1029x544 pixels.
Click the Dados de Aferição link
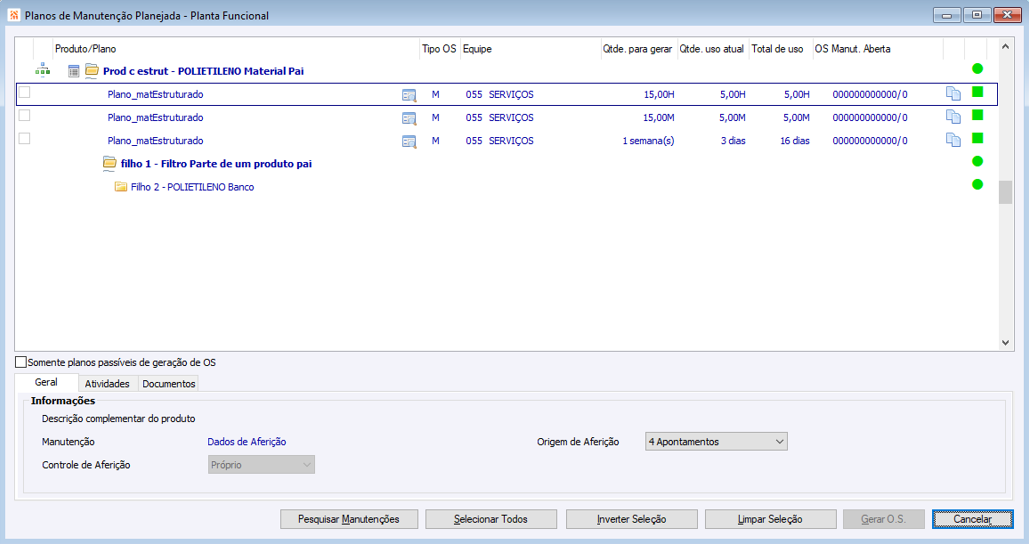coord(247,442)
